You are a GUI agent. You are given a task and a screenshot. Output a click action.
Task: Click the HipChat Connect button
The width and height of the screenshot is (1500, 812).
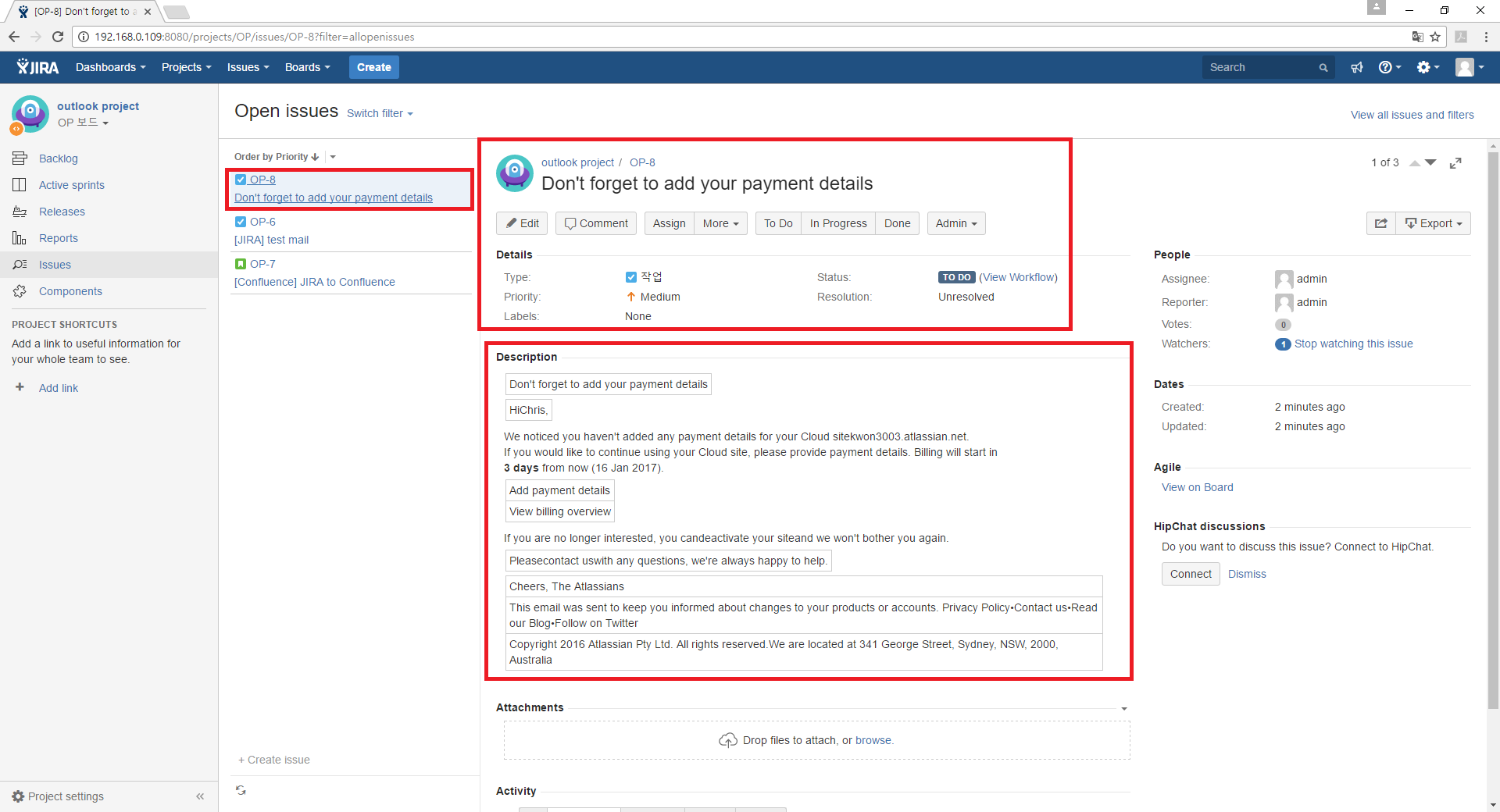pyautogui.click(x=1191, y=574)
